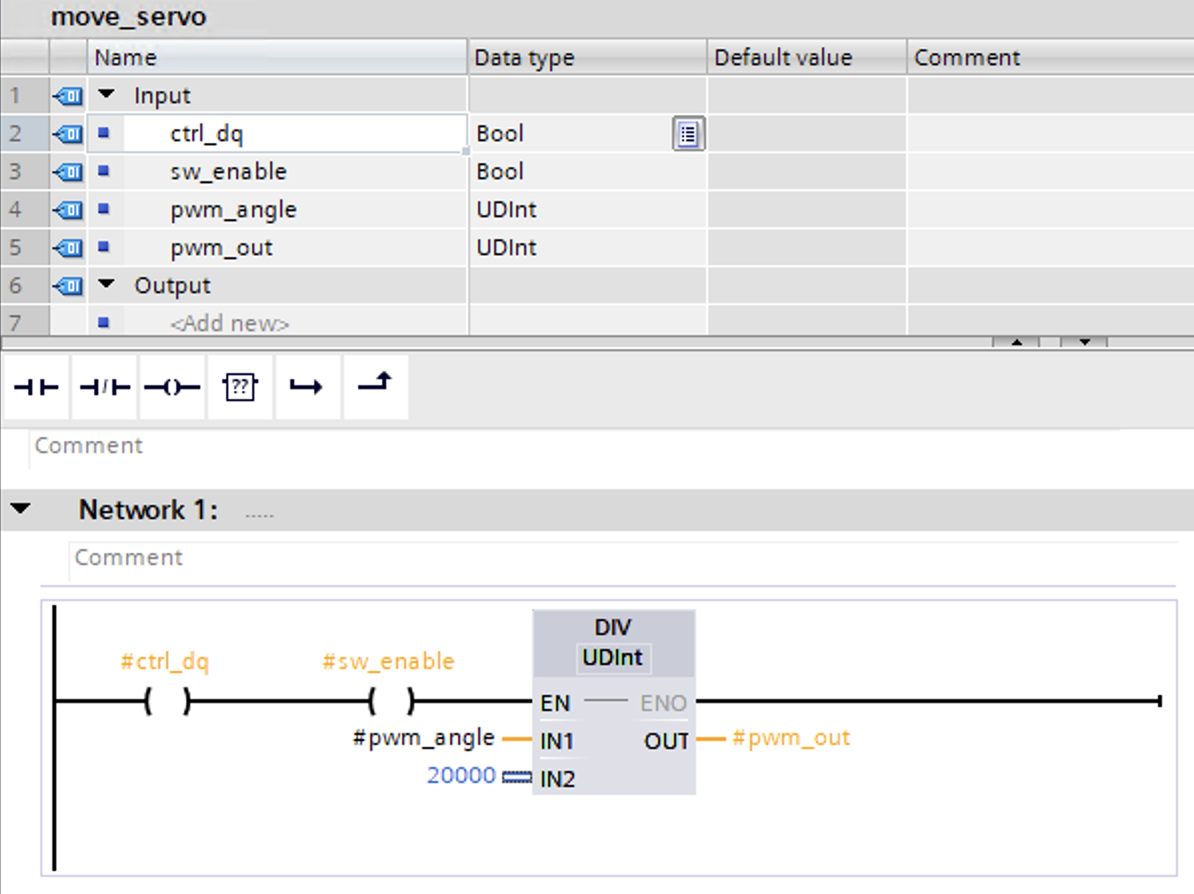
Task: Click the open branch icon
Action: [307, 388]
